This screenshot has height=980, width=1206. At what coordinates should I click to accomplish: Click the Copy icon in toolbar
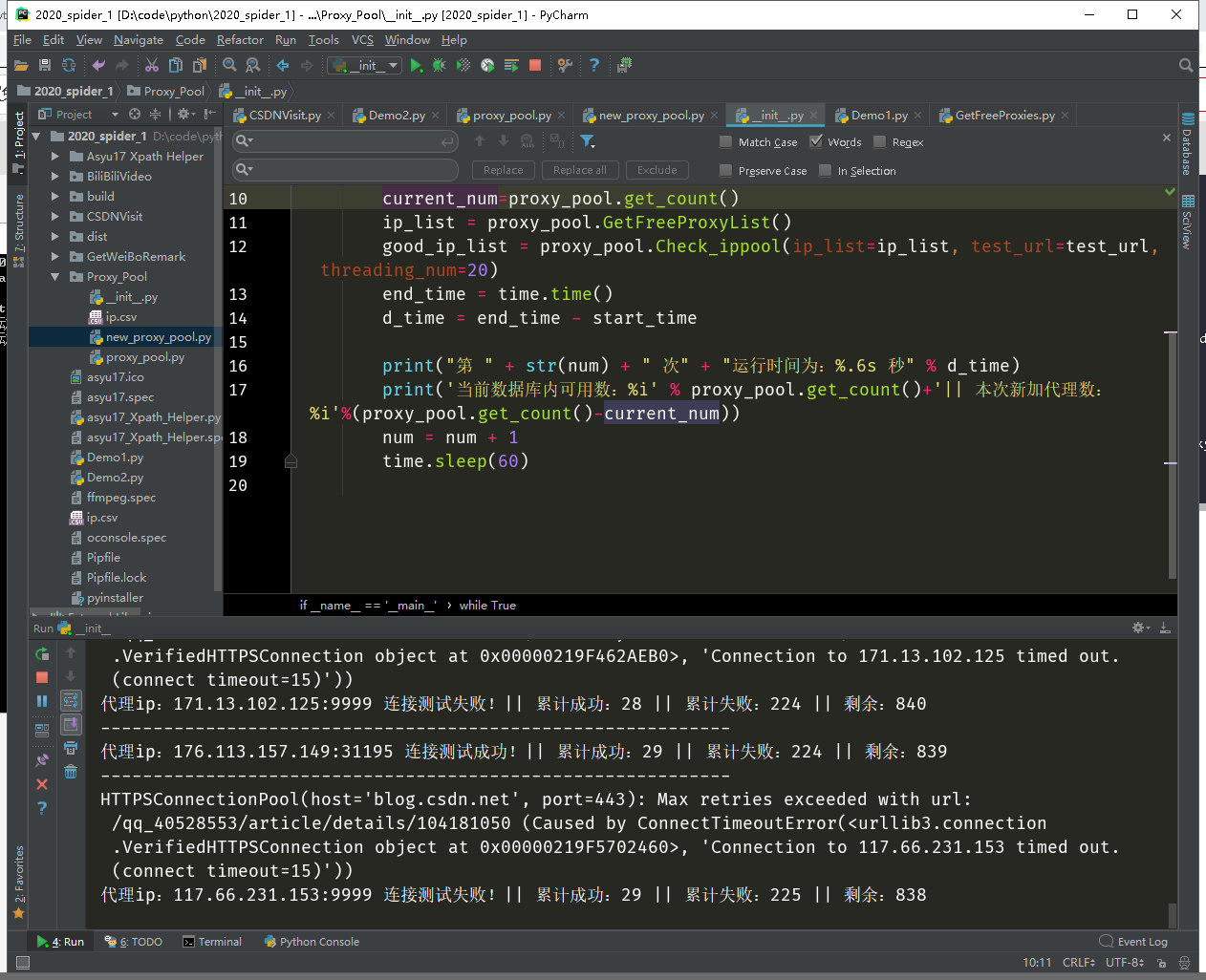point(176,66)
